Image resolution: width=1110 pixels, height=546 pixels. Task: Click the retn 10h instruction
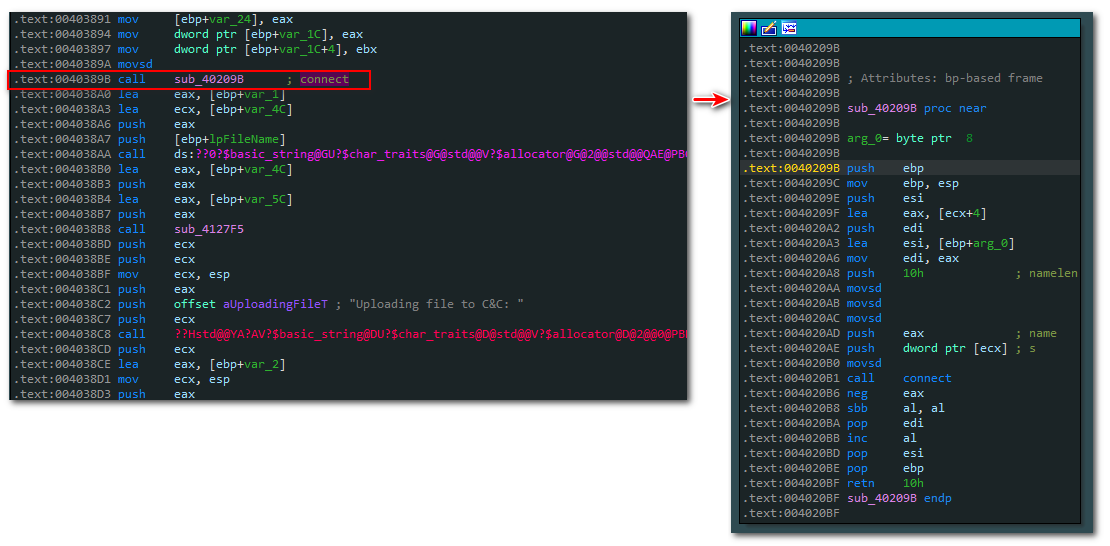pyautogui.click(x=832, y=483)
